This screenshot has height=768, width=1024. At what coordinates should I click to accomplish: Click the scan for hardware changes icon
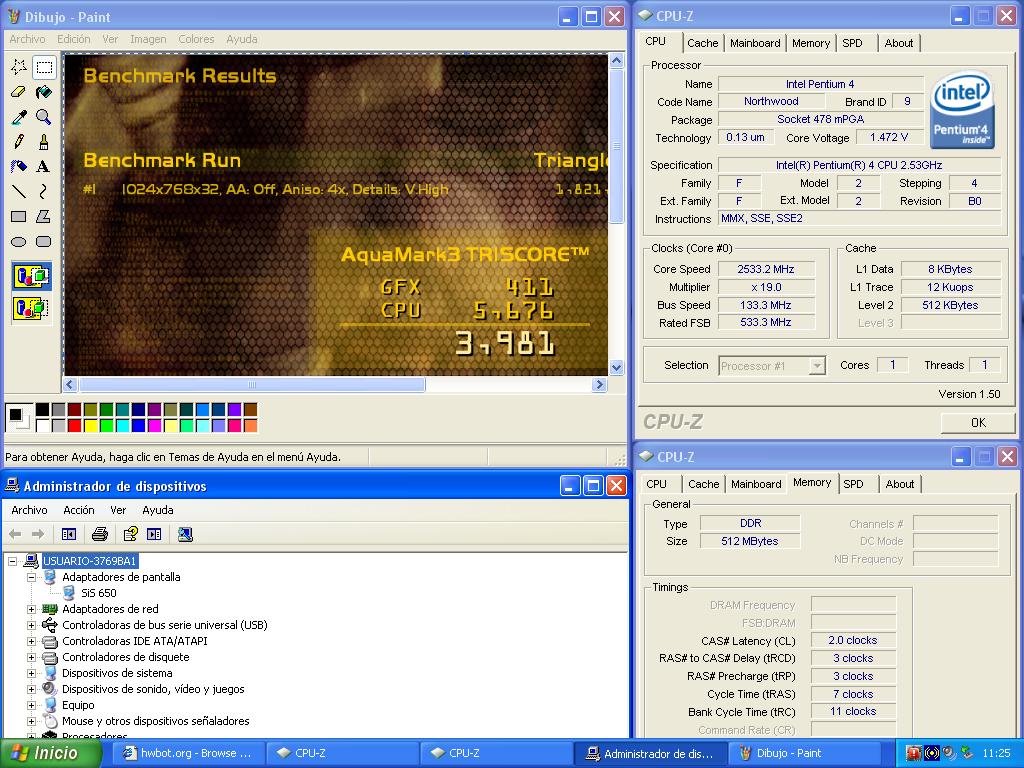click(x=185, y=534)
